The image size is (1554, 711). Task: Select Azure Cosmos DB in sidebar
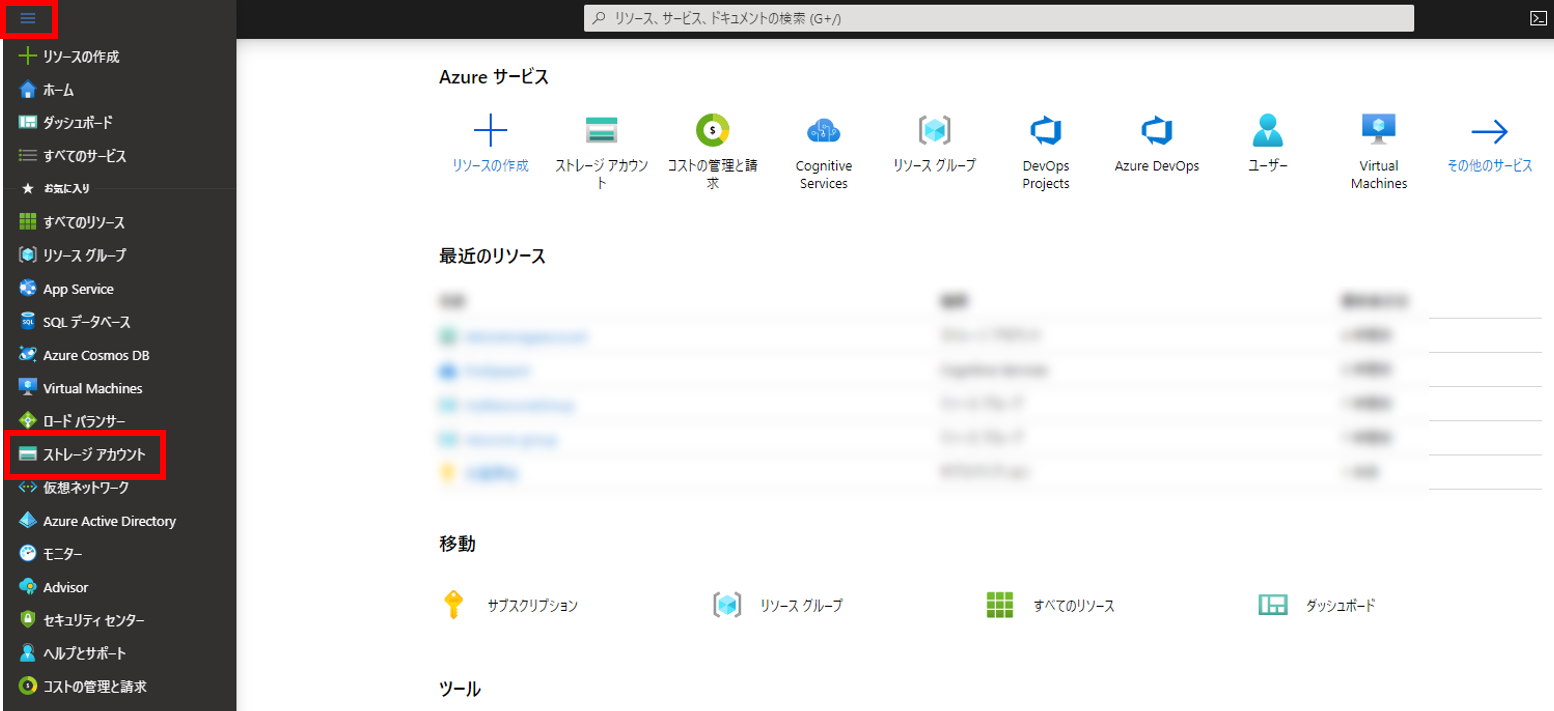coord(96,355)
